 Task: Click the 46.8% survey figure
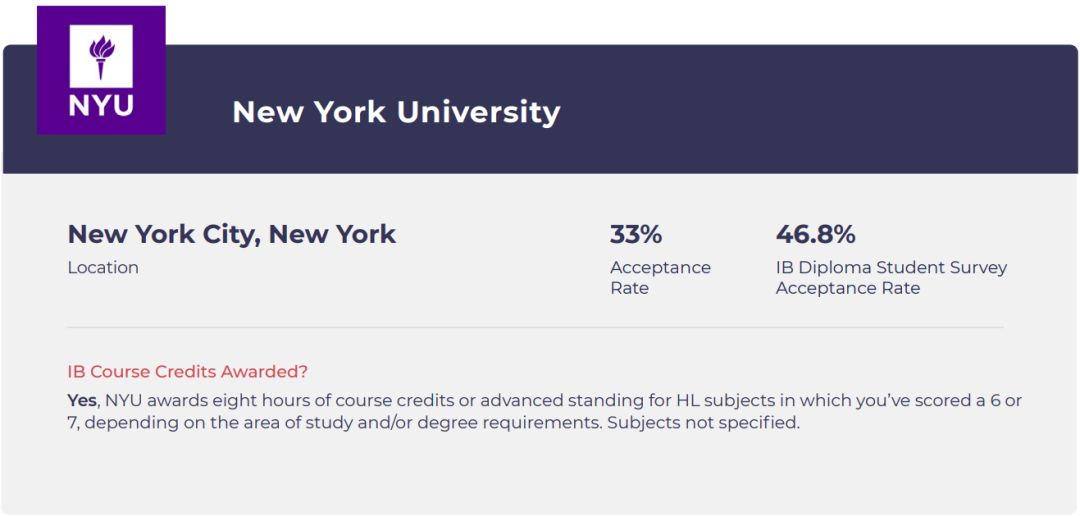point(815,234)
